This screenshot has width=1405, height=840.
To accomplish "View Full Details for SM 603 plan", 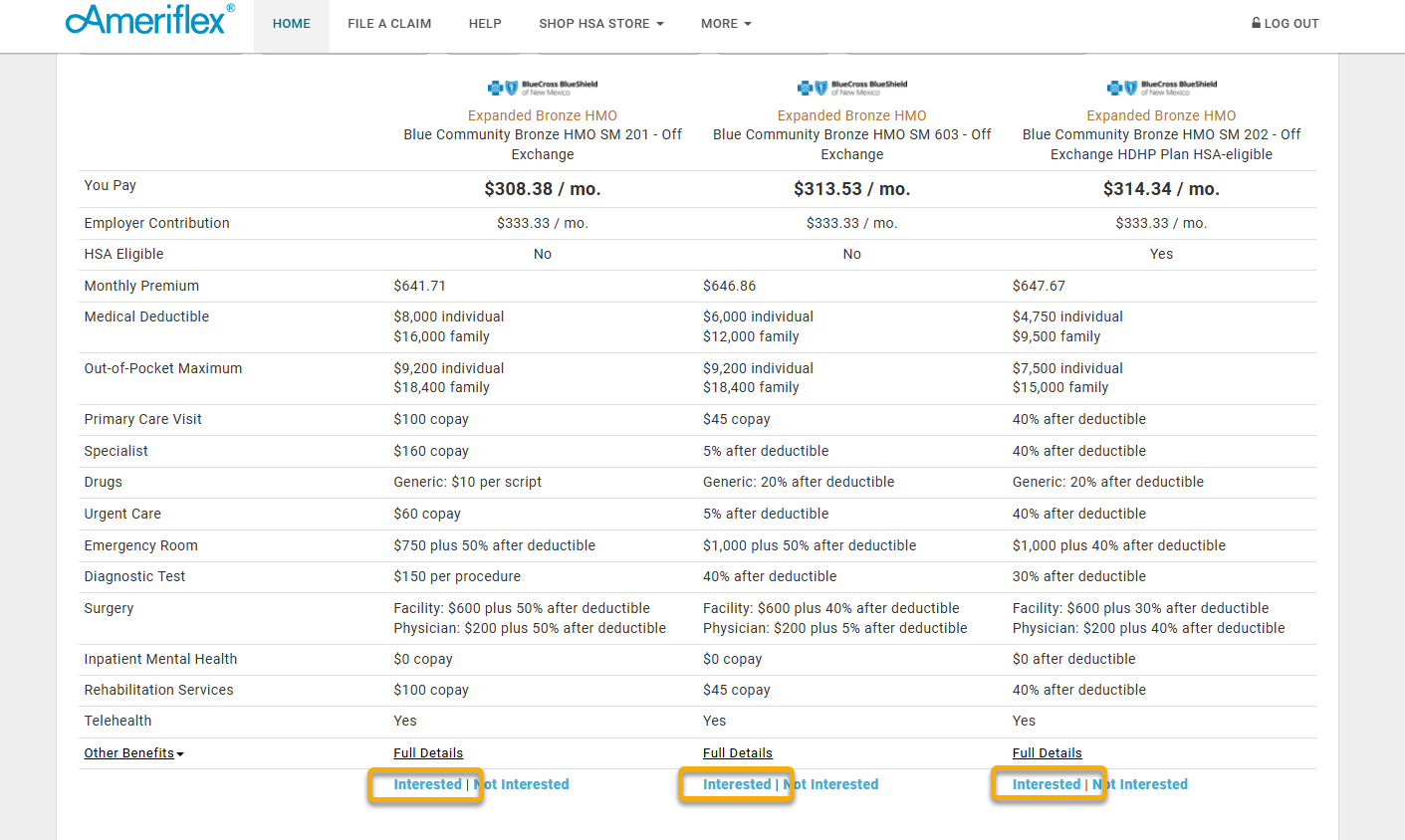I will (738, 753).
